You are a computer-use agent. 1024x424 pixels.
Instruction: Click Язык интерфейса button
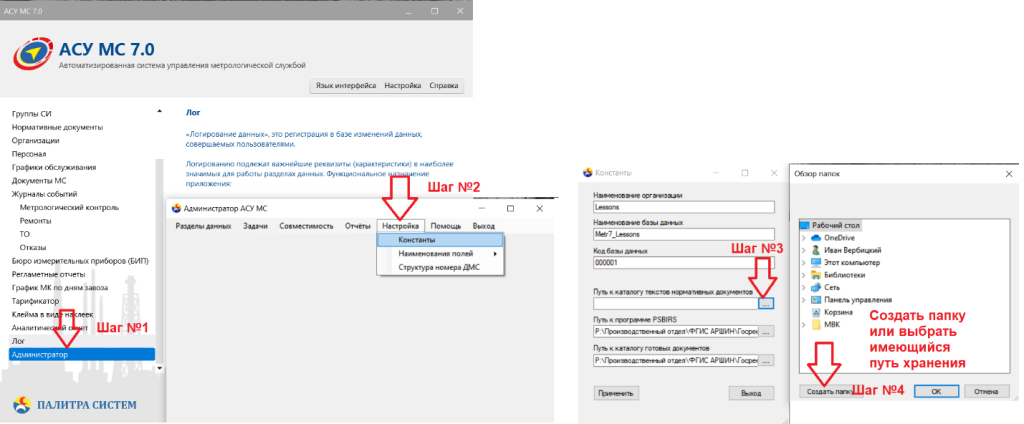pyautogui.click(x=345, y=86)
